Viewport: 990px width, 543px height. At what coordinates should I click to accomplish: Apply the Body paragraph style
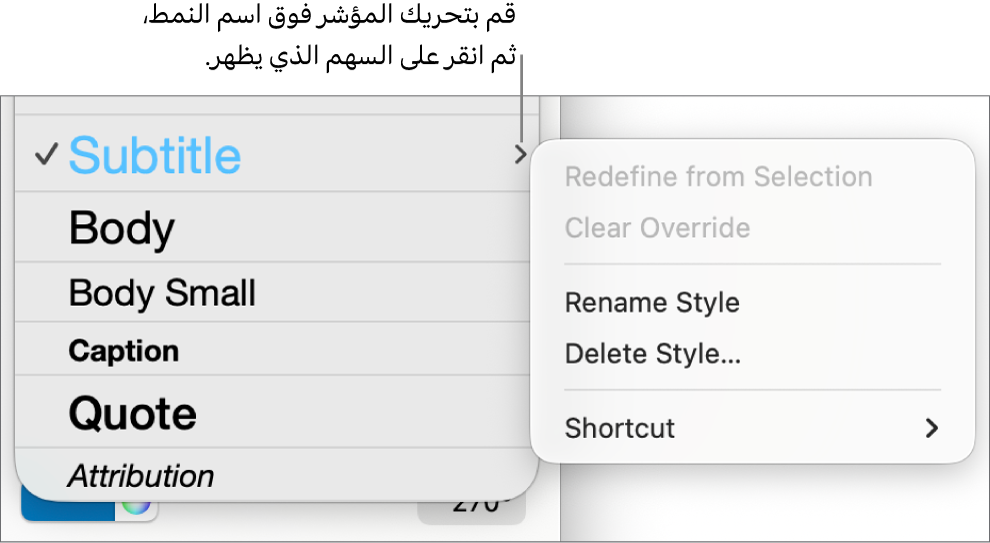pyautogui.click(x=122, y=228)
